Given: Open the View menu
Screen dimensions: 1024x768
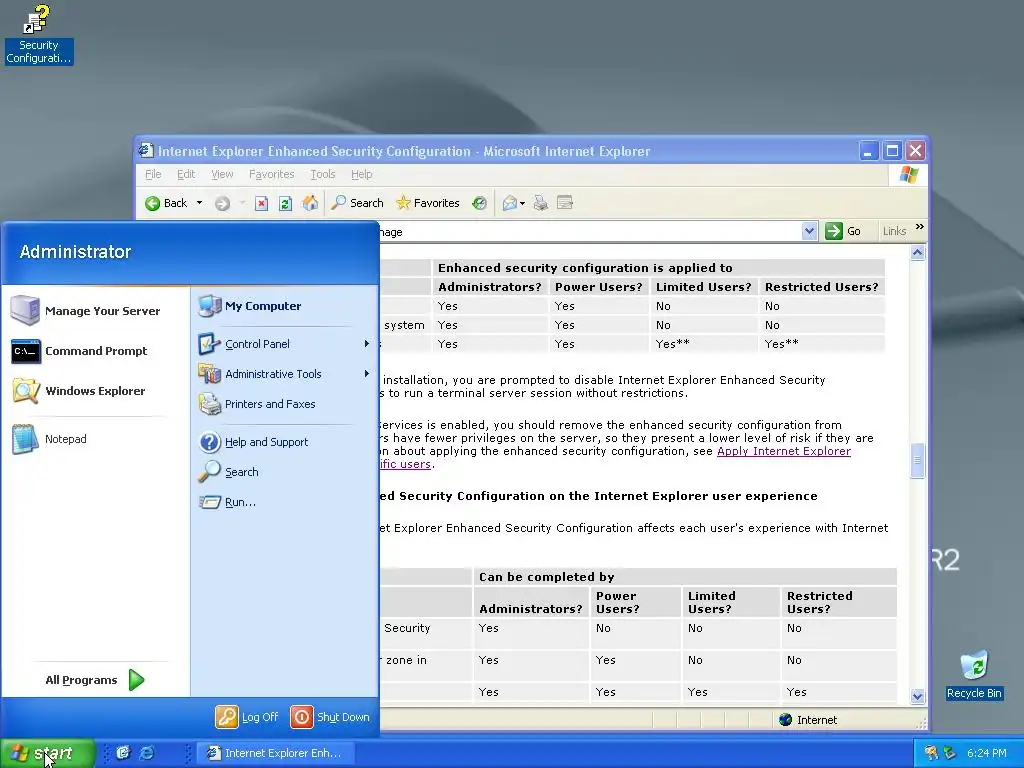Looking at the screenshot, I should coord(222,174).
